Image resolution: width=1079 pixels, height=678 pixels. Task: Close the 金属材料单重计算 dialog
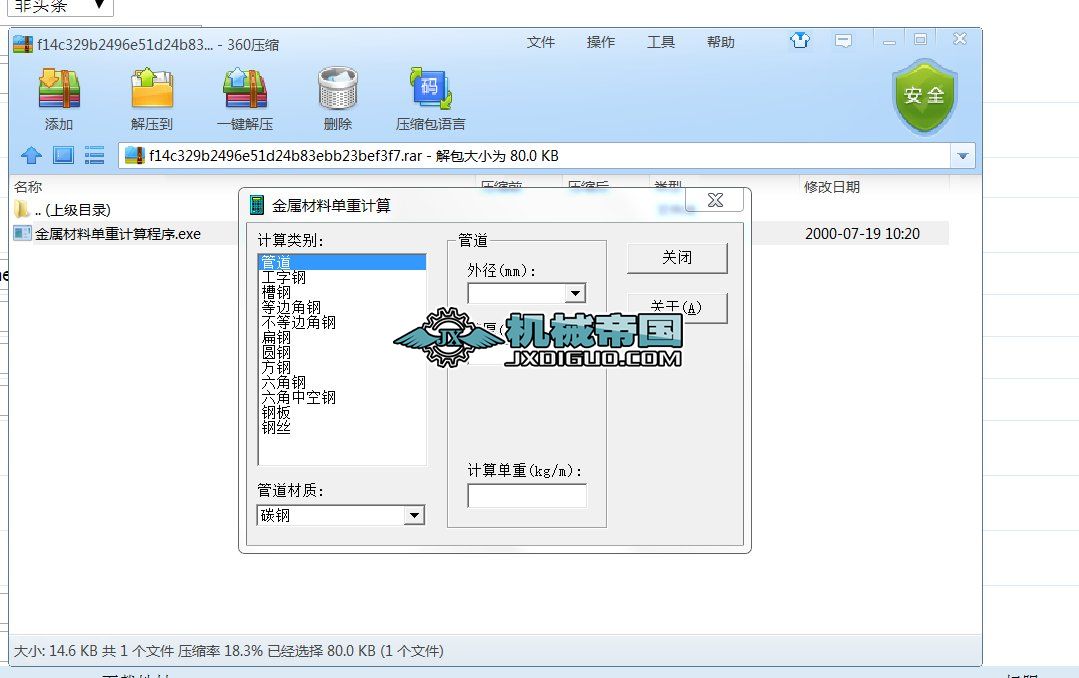coord(715,200)
